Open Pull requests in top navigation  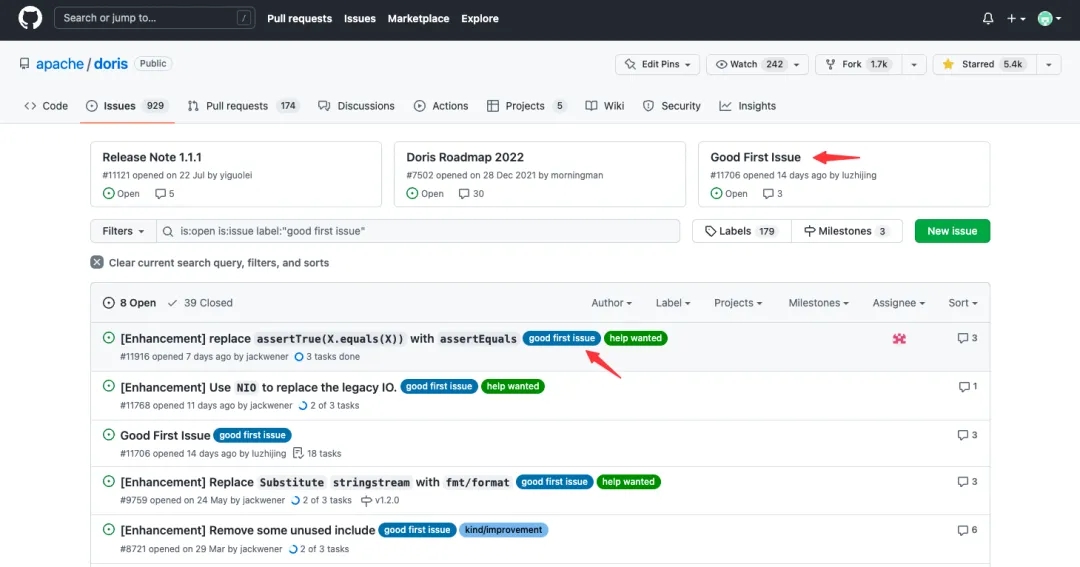(x=300, y=19)
